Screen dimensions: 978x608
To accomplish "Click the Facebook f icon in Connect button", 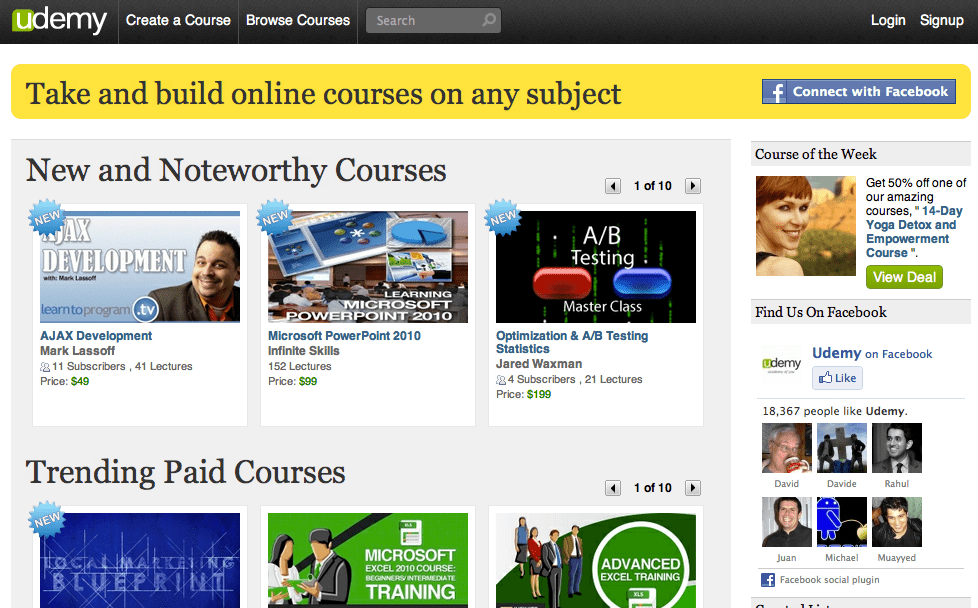I will 775,92.
